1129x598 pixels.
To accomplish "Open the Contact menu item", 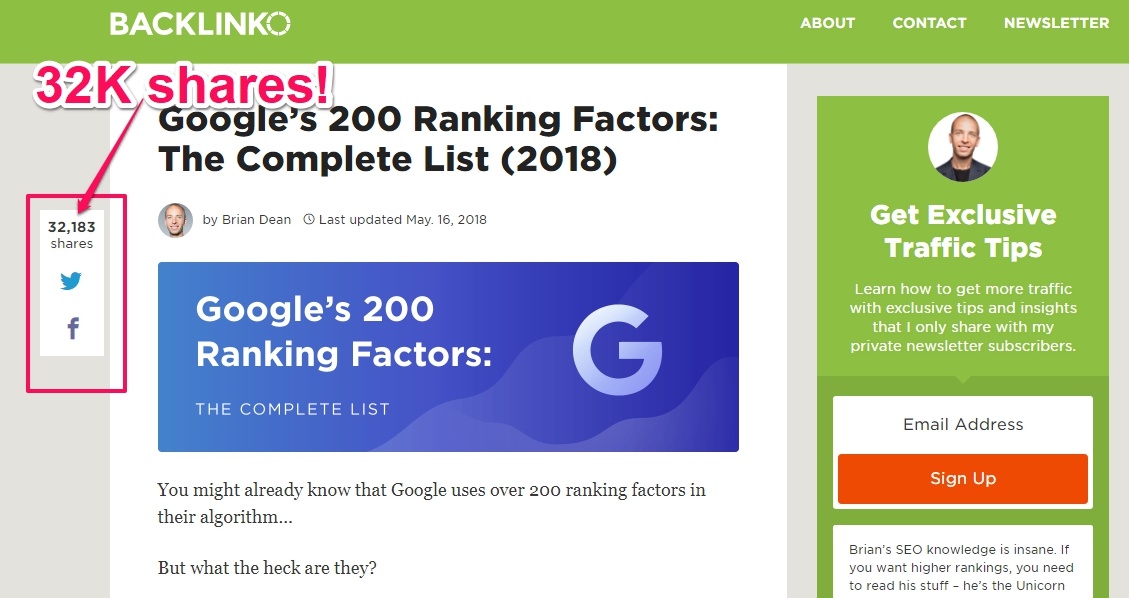I will pyautogui.click(x=929, y=23).
